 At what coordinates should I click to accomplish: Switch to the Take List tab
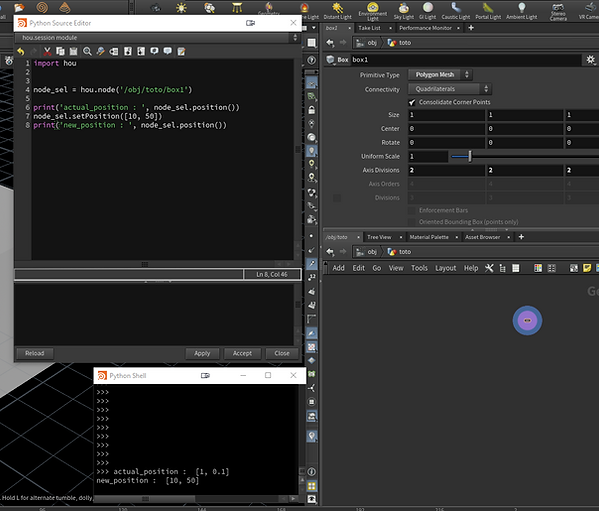click(x=369, y=28)
